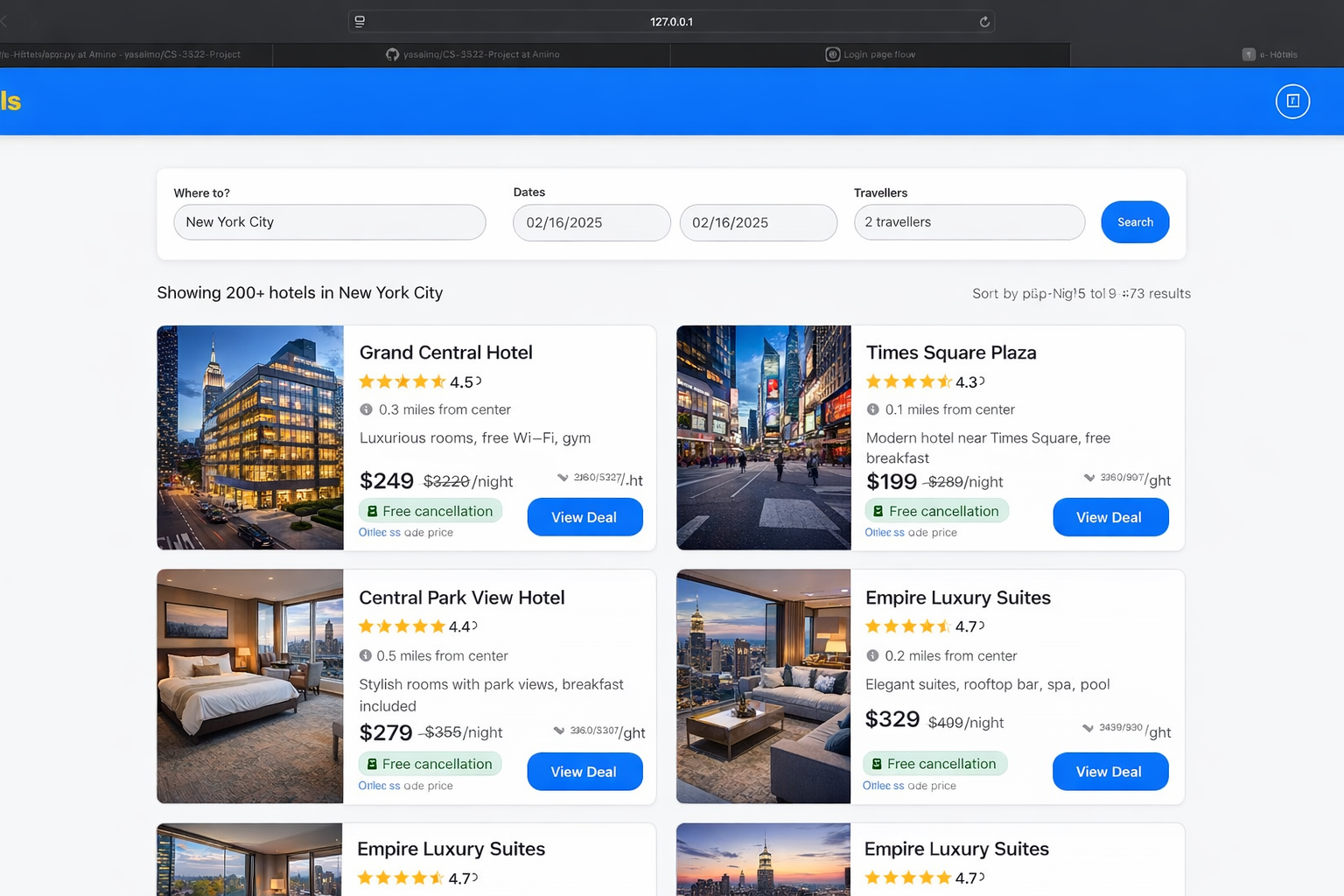The width and height of the screenshot is (1344, 896).
Task: Click the Free cancellation checkmark on Grand Central Hotel
Action: pyautogui.click(x=373, y=511)
